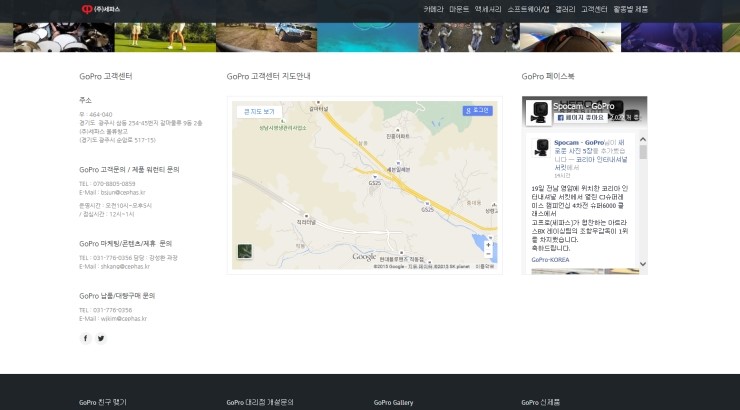Open the 소프트웨어/앱 menu item
This screenshot has height=410, width=740.
(x=528, y=9)
